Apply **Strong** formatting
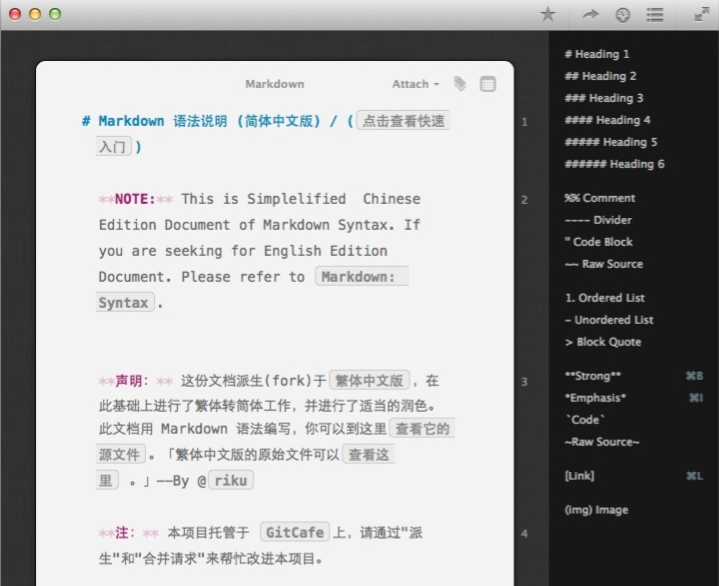Image resolution: width=719 pixels, height=586 pixels. pos(593,376)
